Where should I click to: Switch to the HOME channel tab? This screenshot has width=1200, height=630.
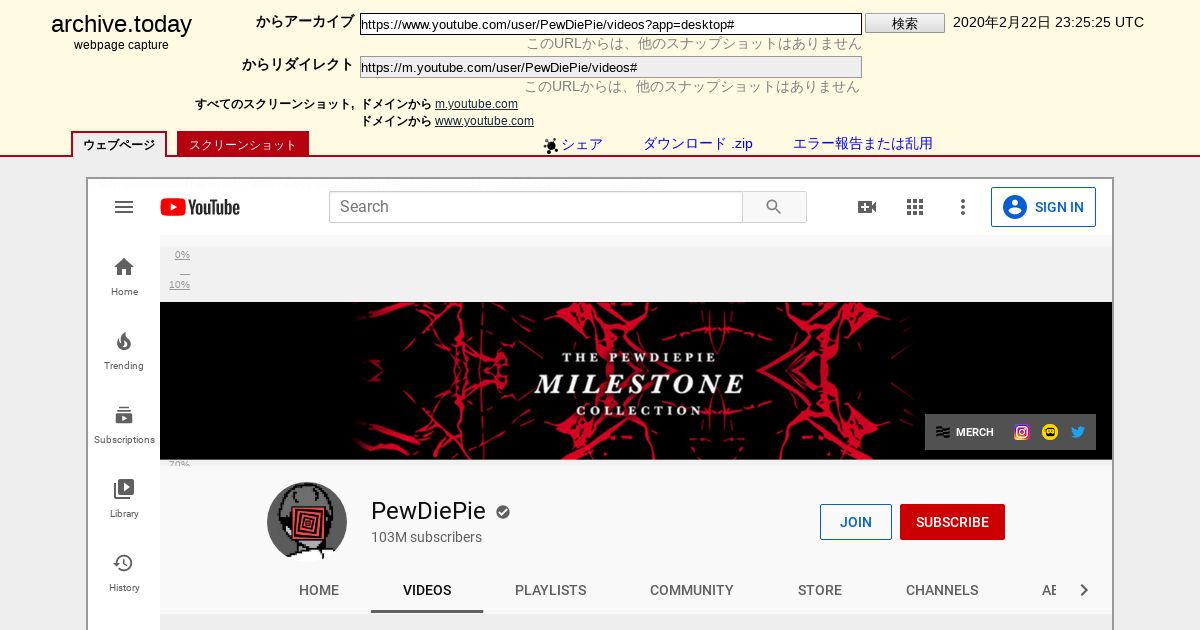pyautogui.click(x=319, y=590)
